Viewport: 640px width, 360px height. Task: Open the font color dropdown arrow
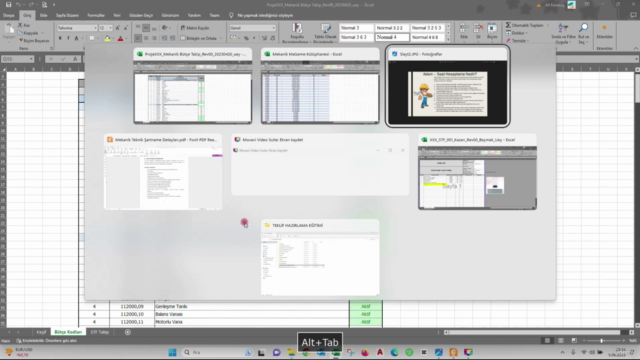point(126,38)
